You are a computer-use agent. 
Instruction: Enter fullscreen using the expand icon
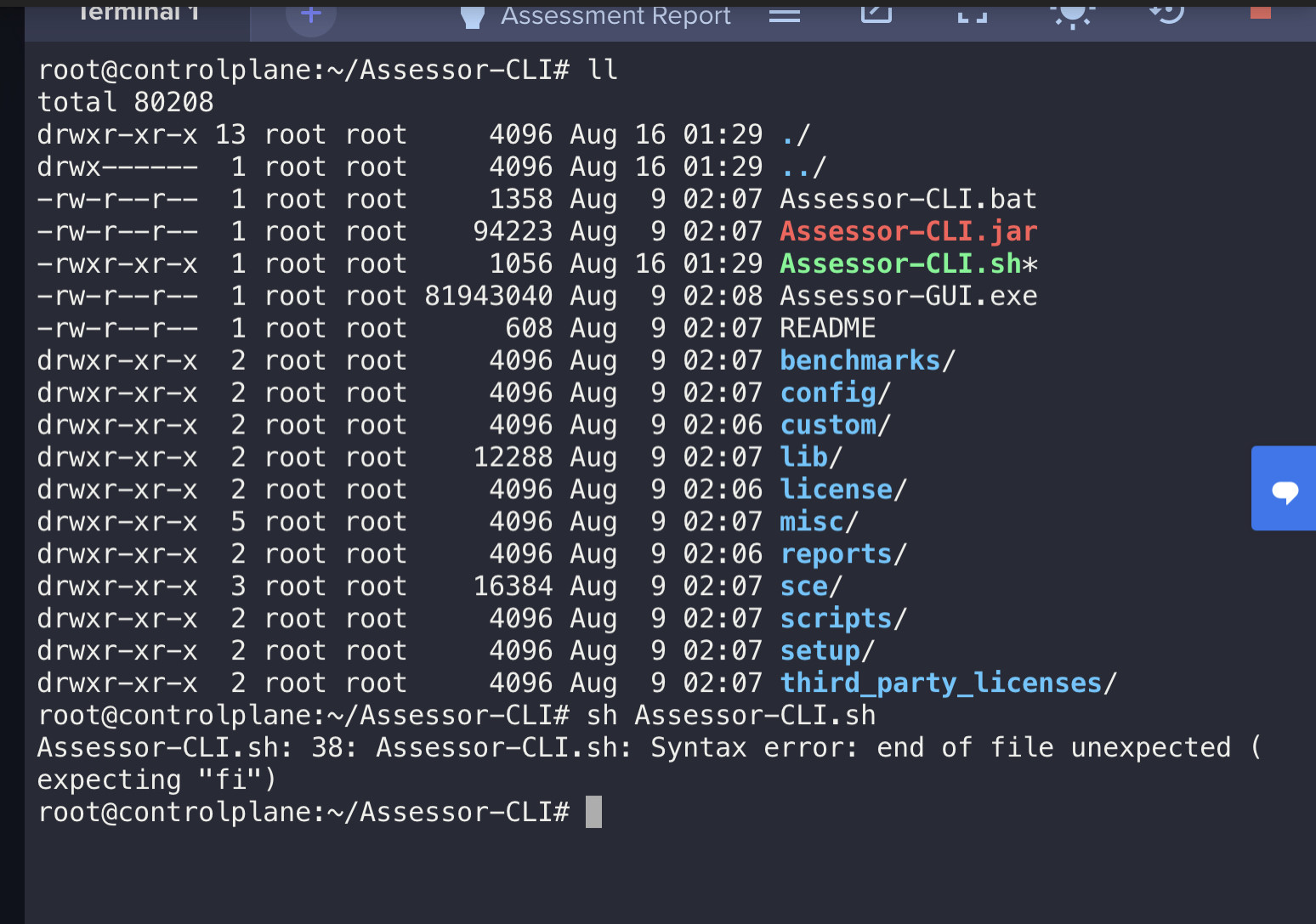pos(971,14)
